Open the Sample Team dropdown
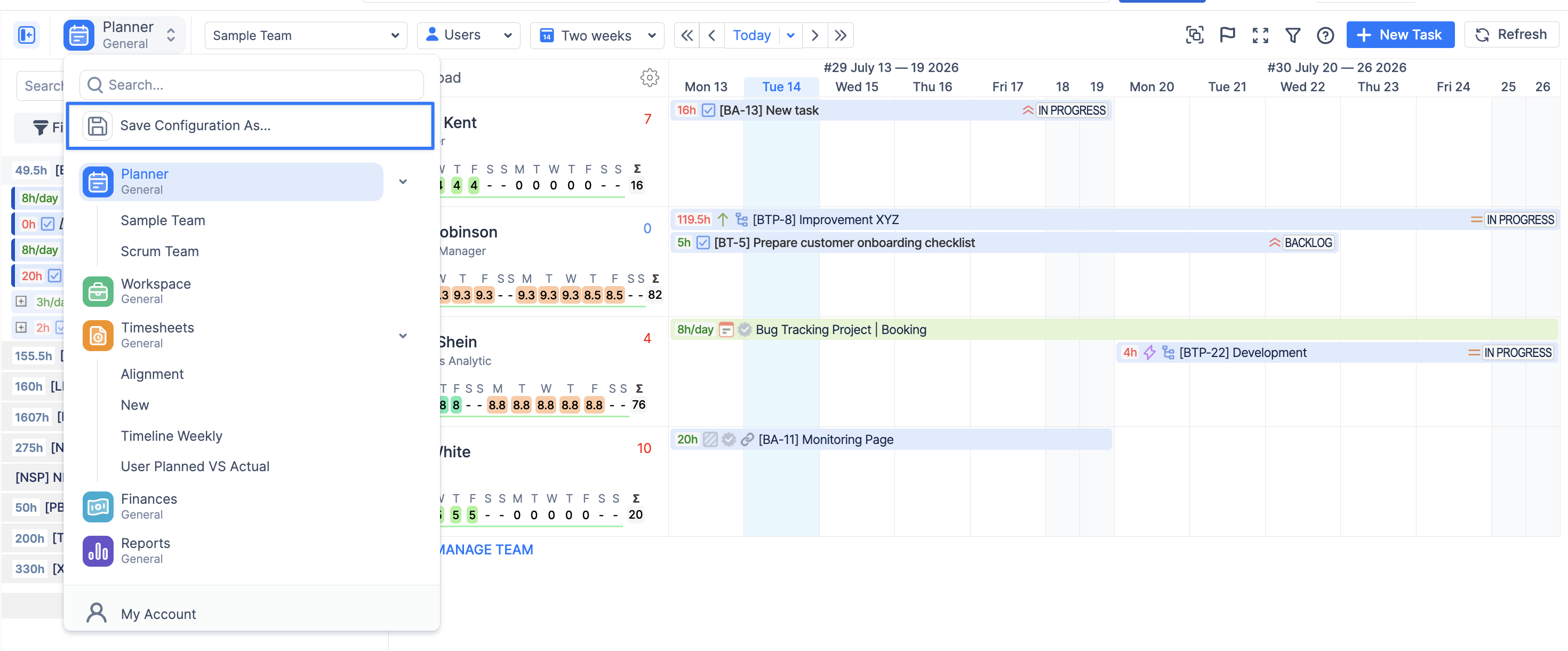 tap(306, 35)
